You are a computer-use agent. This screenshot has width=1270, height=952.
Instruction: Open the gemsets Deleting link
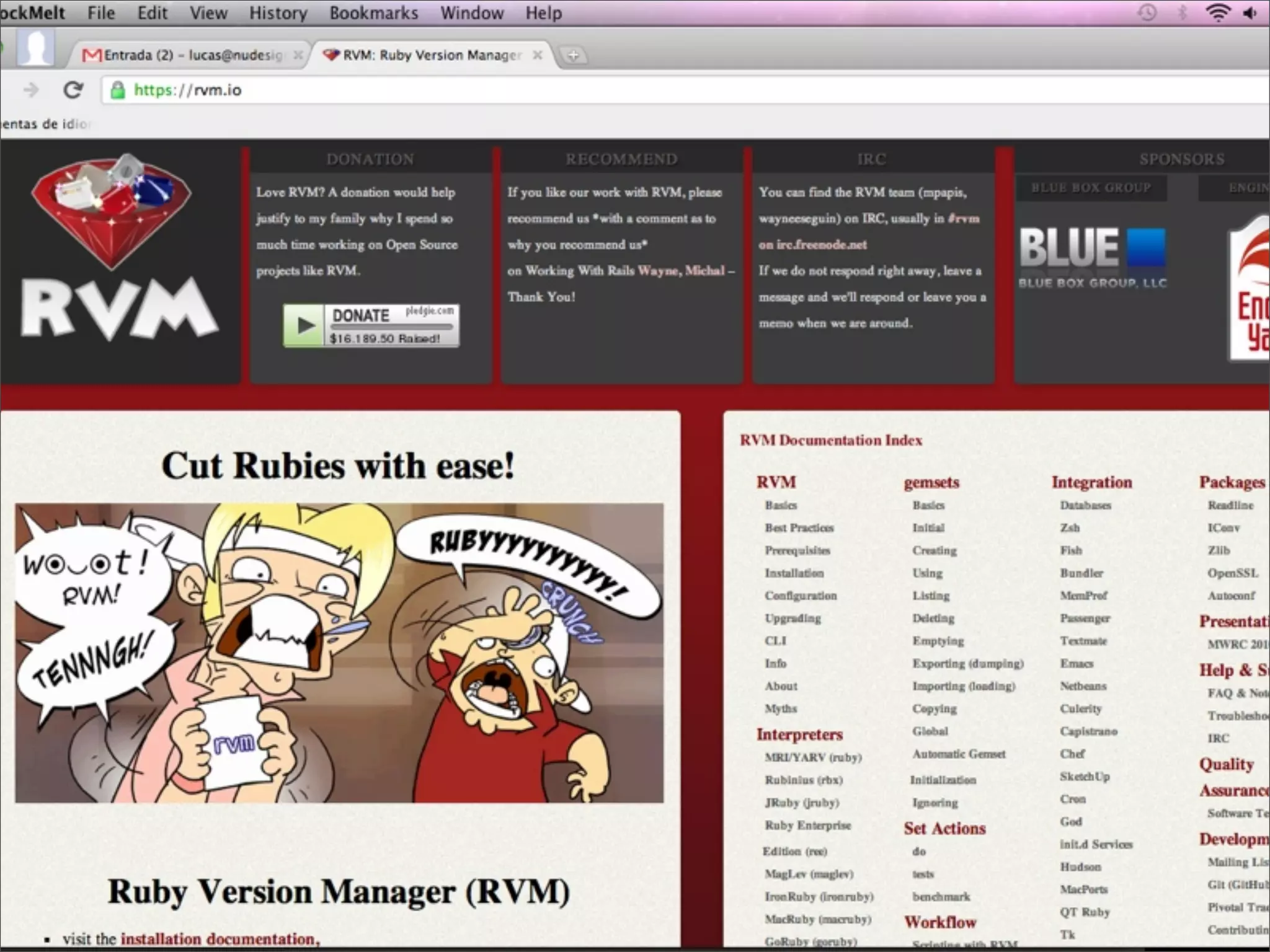[x=933, y=619]
